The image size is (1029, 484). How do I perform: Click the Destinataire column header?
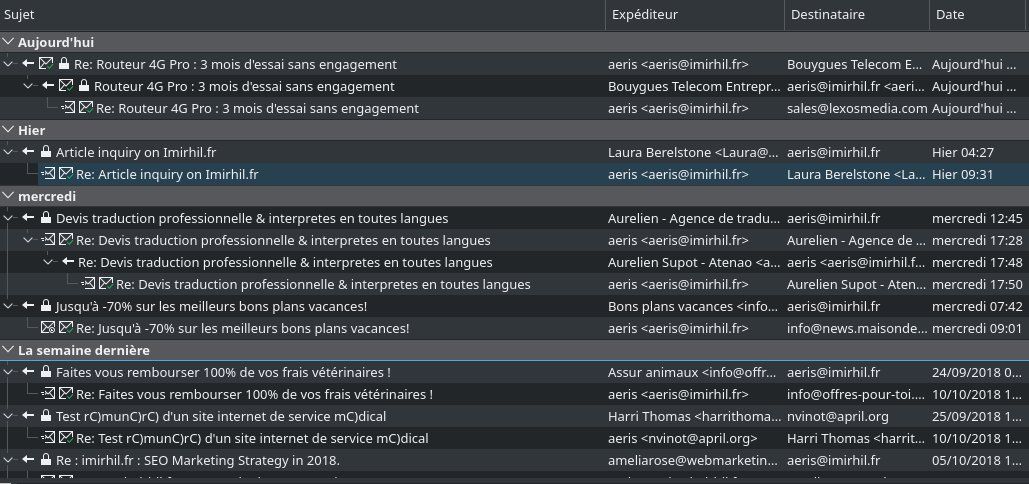coord(855,15)
